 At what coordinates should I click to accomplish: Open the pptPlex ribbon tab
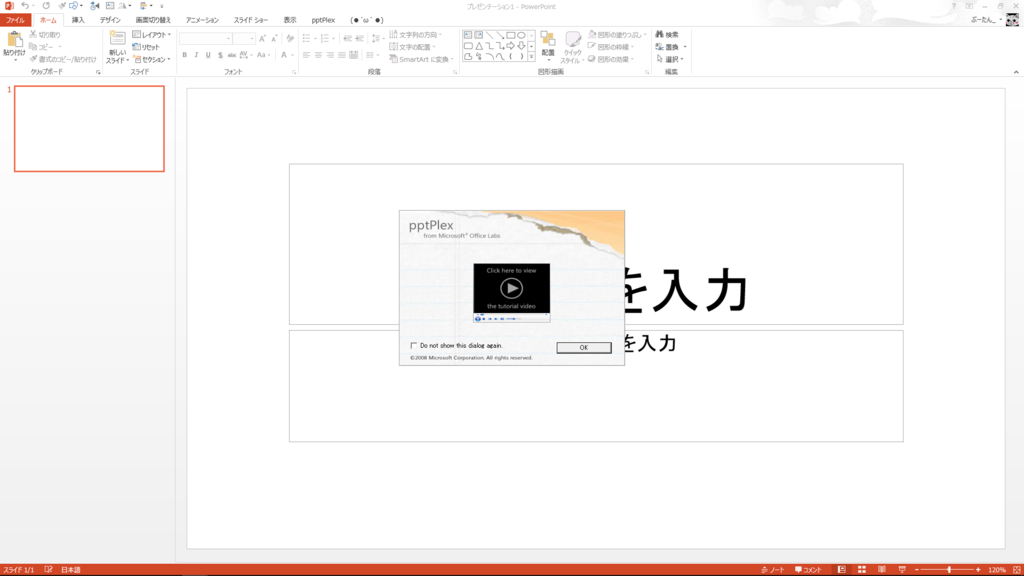pos(323,20)
